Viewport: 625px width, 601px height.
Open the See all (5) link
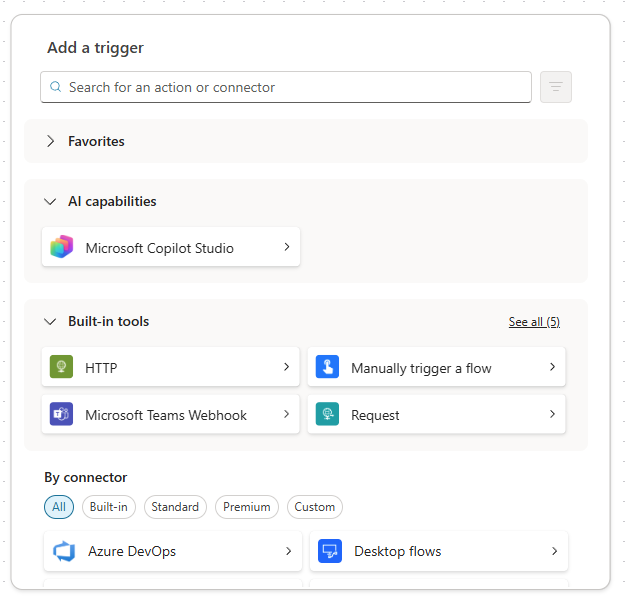pos(535,322)
